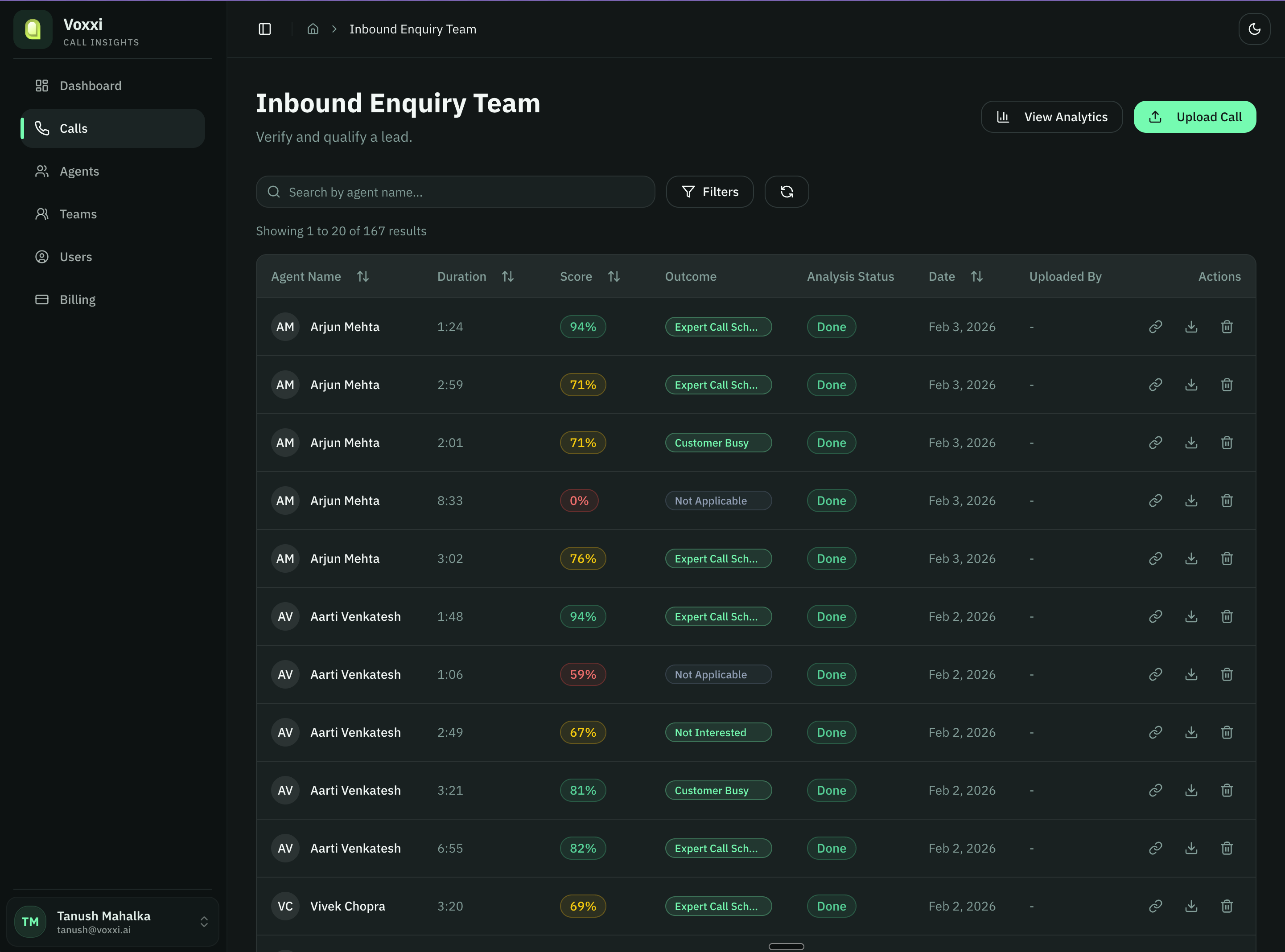Download Vivek Chopra's call recording

click(1191, 906)
